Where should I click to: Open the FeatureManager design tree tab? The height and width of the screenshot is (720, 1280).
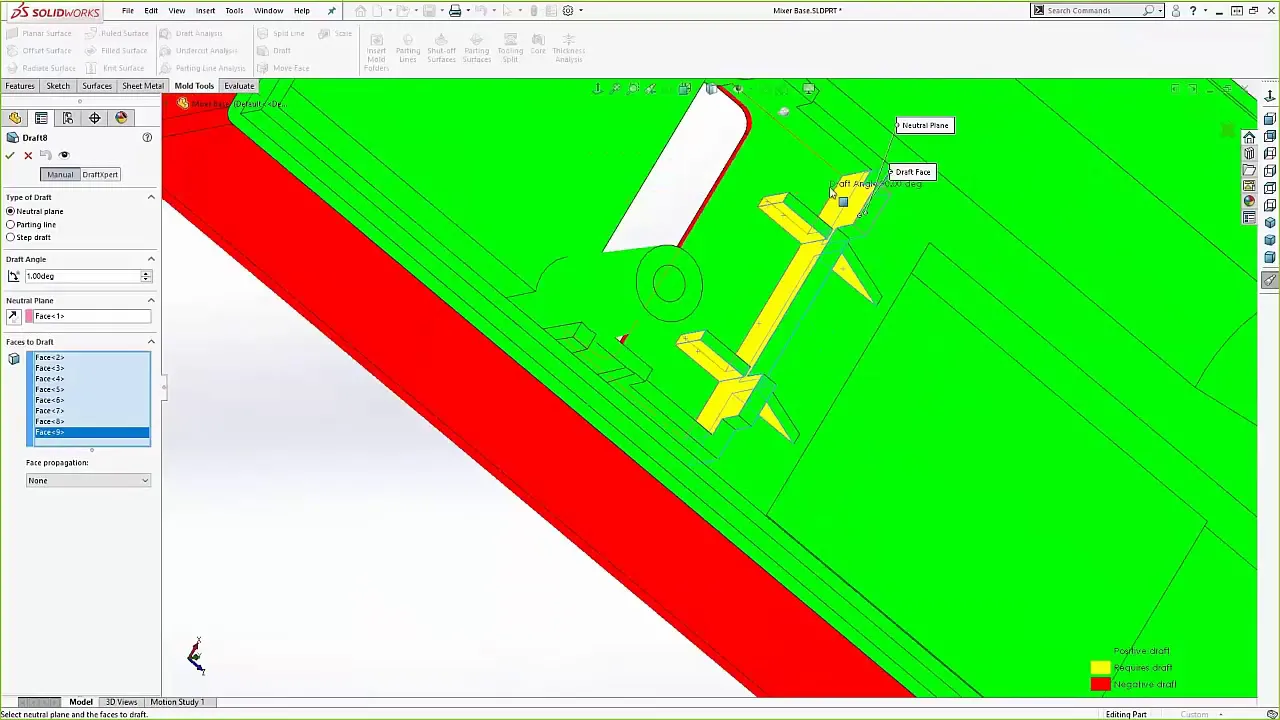14,118
